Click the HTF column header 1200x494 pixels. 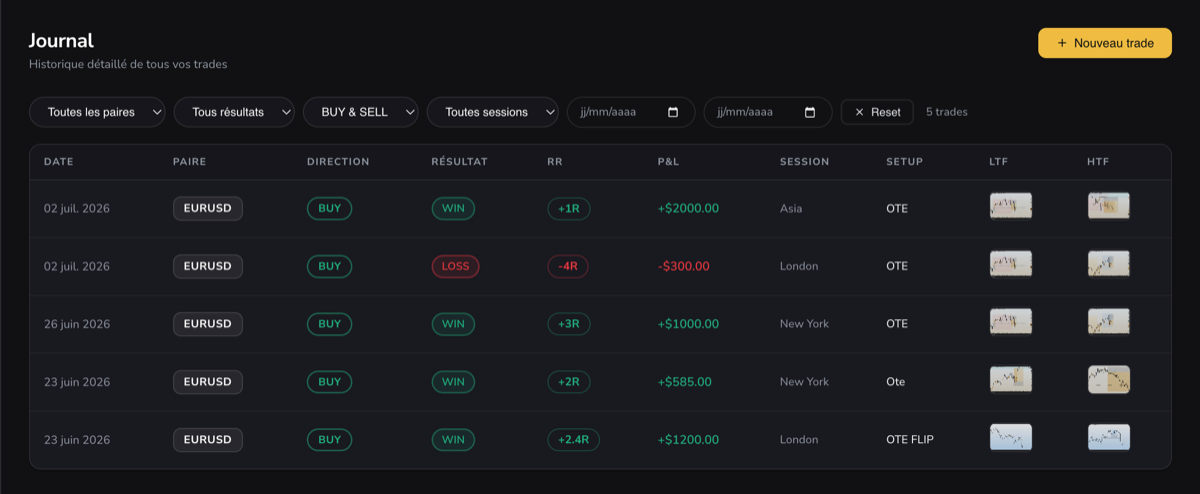pos(1098,162)
